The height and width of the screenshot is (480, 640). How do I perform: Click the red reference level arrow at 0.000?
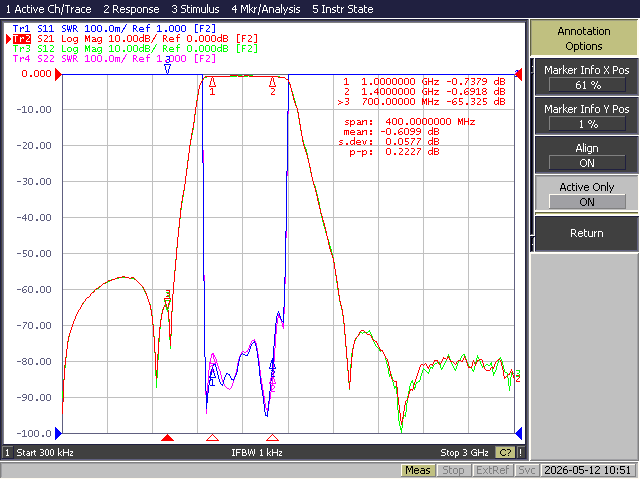58,74
